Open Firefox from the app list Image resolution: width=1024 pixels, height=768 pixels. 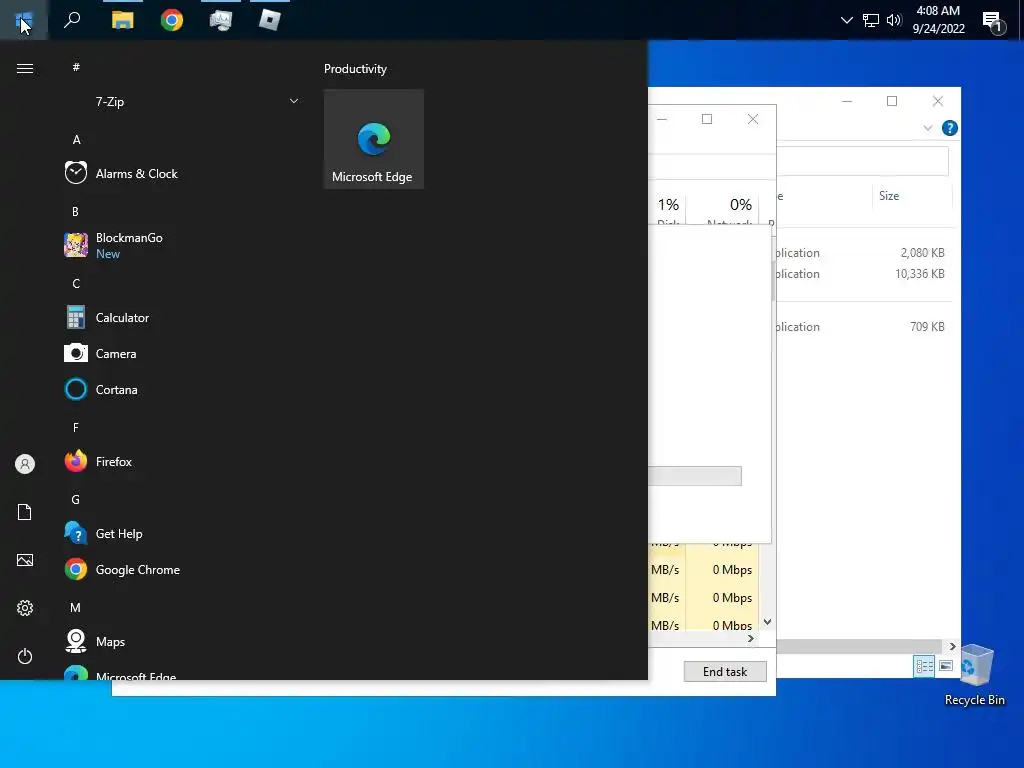click(x=183, y=462)
